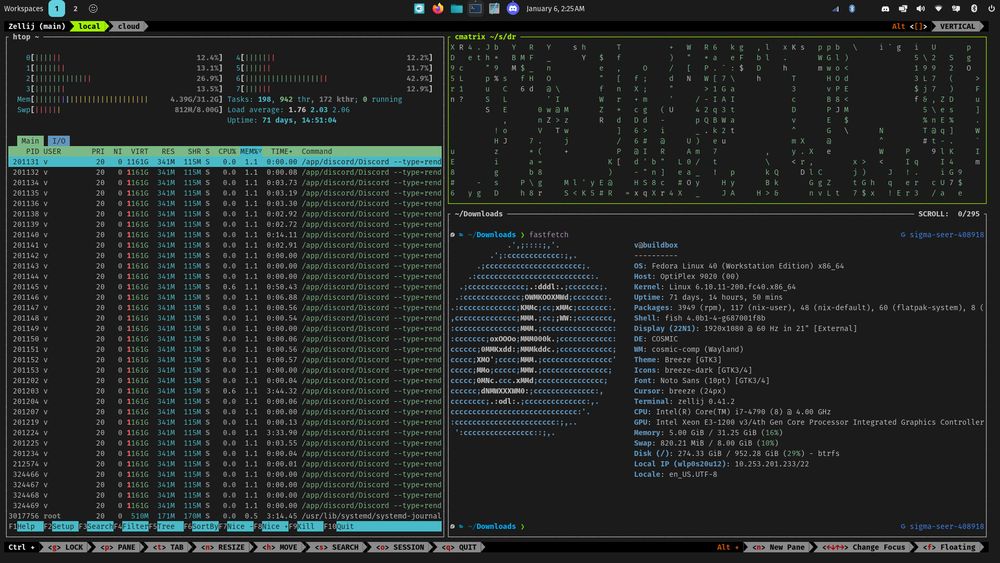Screen dimensions: 1000x563
Task: Click the signal strength indicator icon
Action: 836,8
